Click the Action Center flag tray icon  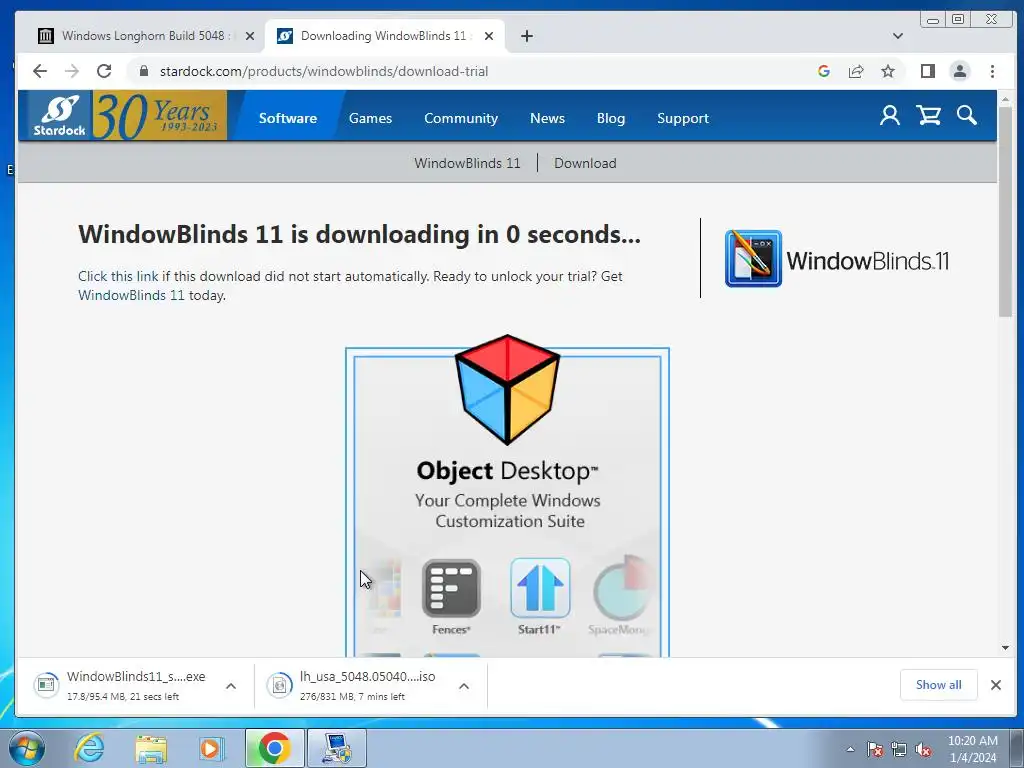pyautogui.click(x=875, y=749)
